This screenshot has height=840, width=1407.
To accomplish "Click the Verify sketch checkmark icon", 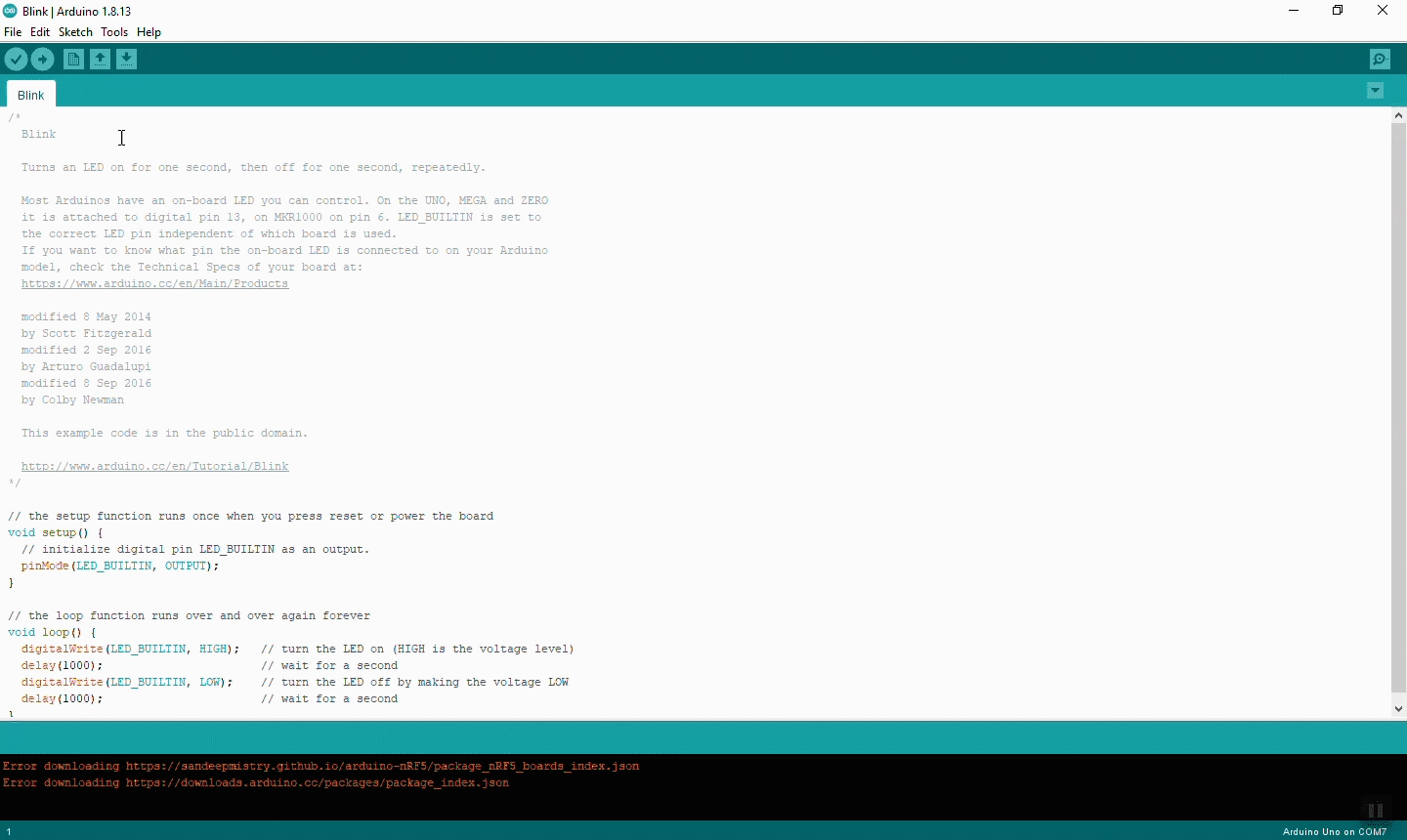I will coord(16,60).
